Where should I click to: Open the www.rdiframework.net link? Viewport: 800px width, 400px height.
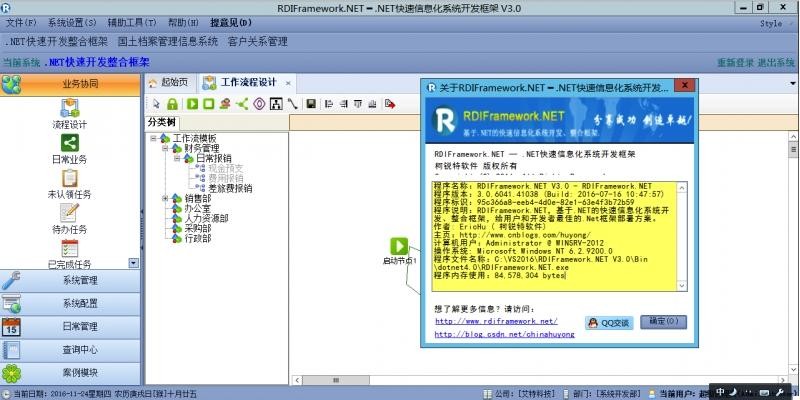pyautogui.click(x=496, y=321)
